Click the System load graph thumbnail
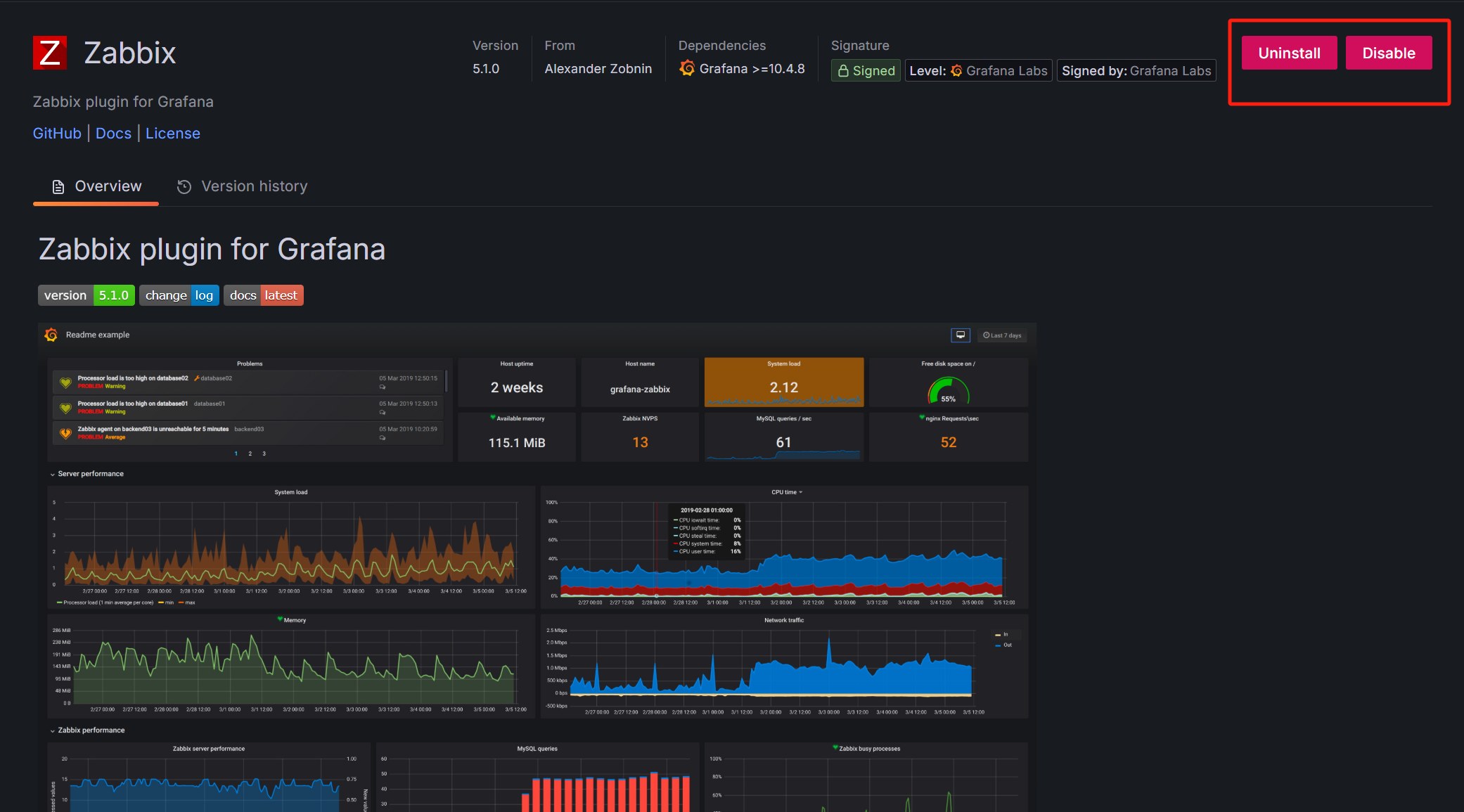1464x812 pixels. tap(291, 547)
